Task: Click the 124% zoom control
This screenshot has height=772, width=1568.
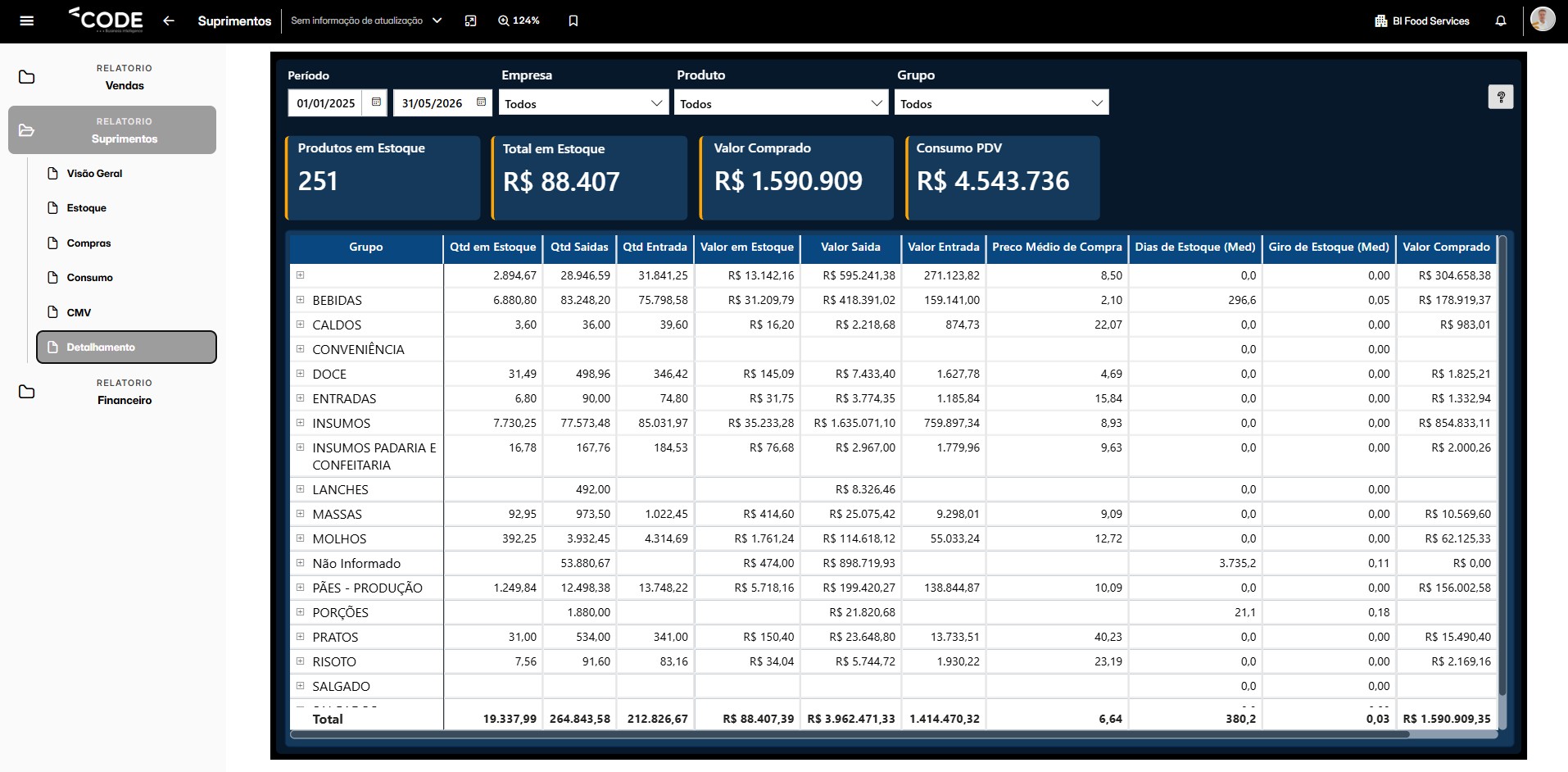Action: [519, 20]
